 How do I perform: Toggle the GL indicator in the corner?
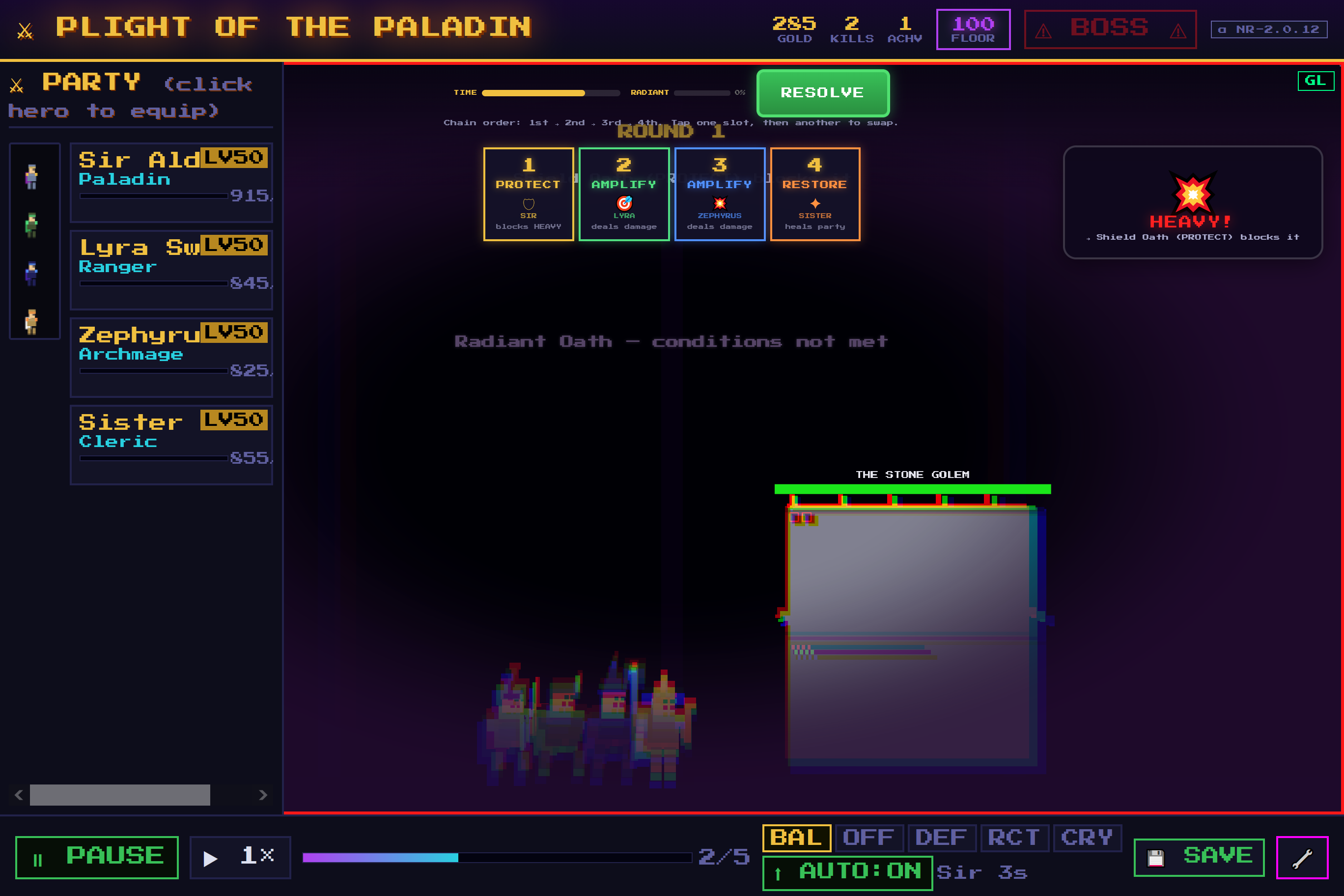1316,81
